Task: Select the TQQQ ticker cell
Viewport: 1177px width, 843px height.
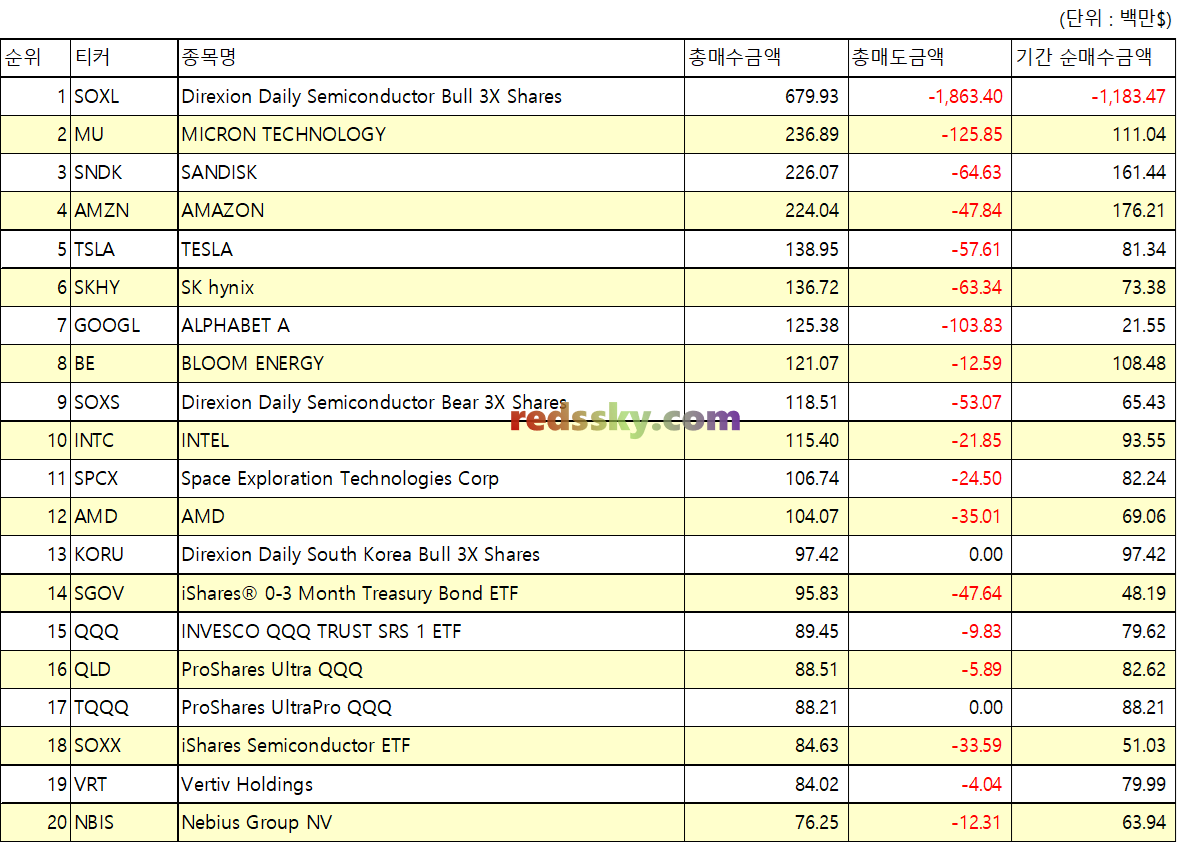Action: tap(124, 708)
